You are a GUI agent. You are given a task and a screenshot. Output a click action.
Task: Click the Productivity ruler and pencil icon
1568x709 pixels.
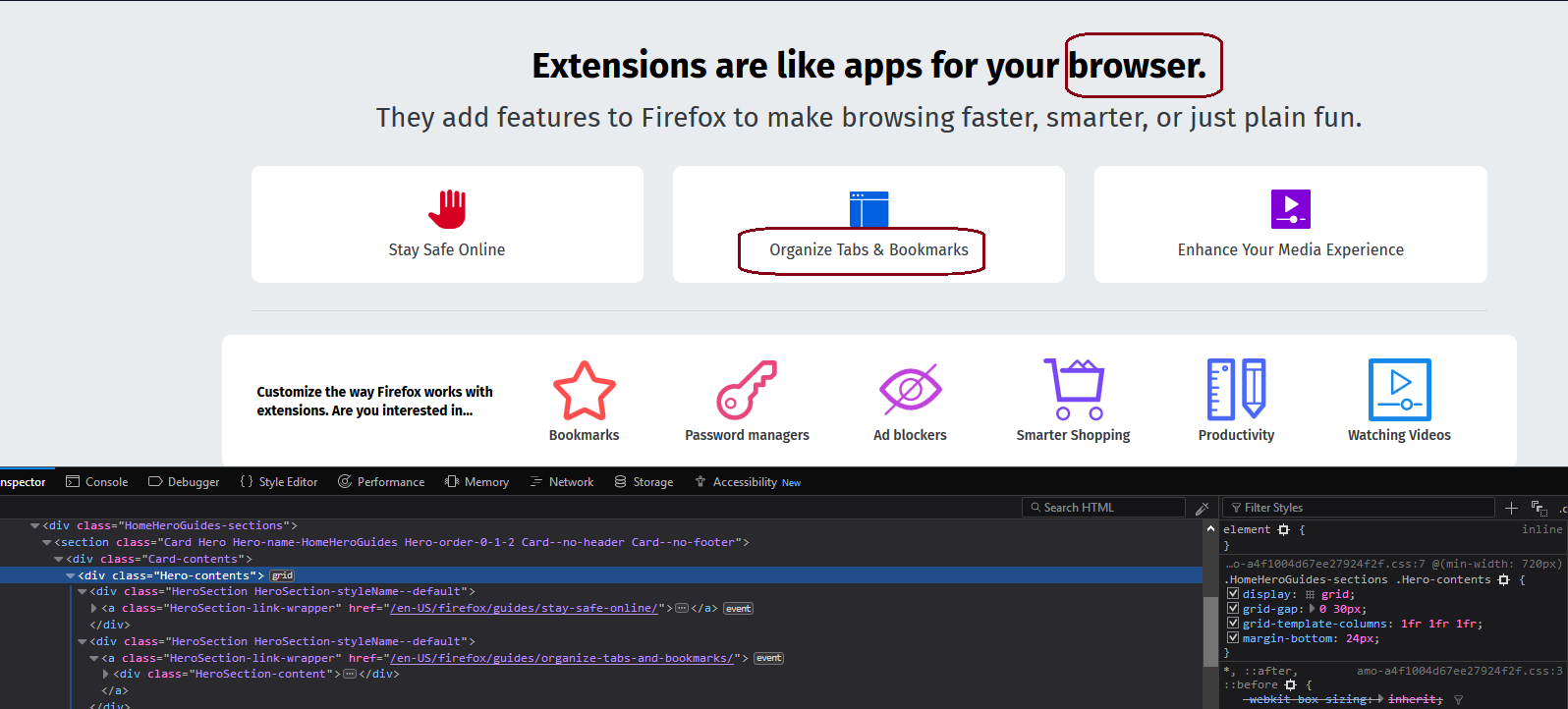click(1236, 390)
